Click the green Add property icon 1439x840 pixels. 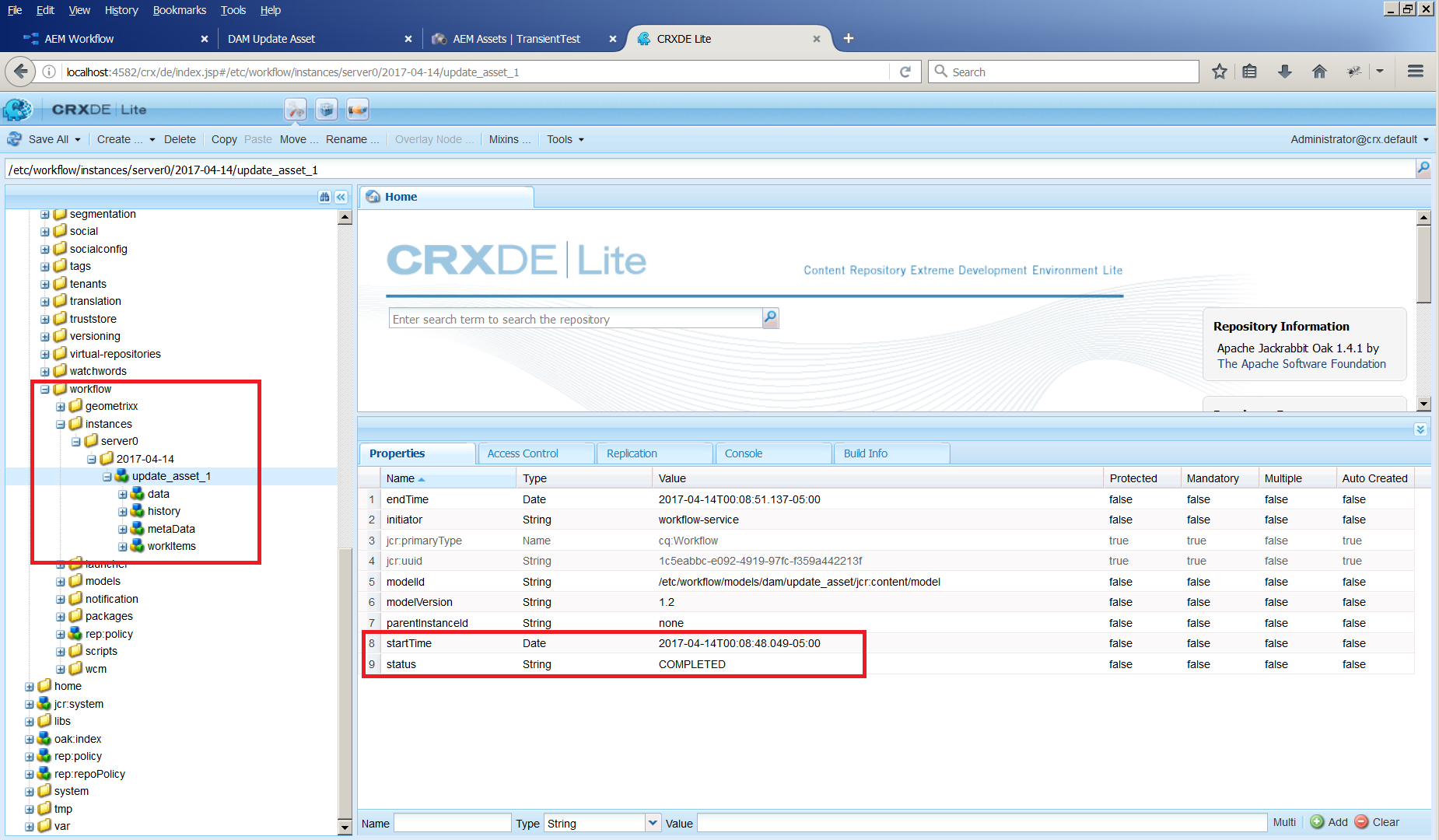[x=1317, y=822]
